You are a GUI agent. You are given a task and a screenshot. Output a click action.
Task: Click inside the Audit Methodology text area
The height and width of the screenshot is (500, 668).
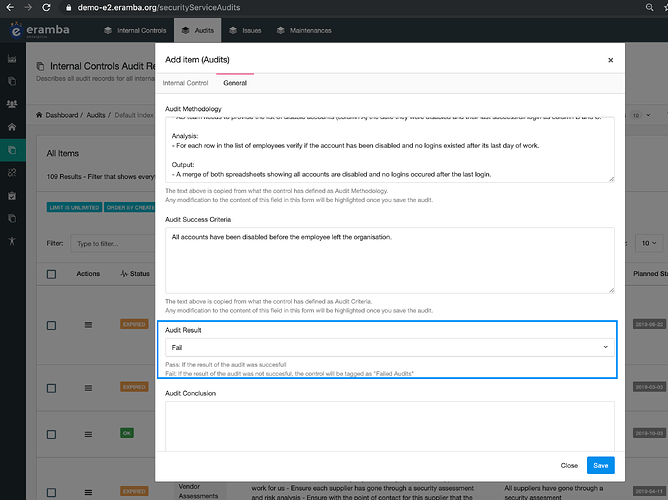click(389, 149)
